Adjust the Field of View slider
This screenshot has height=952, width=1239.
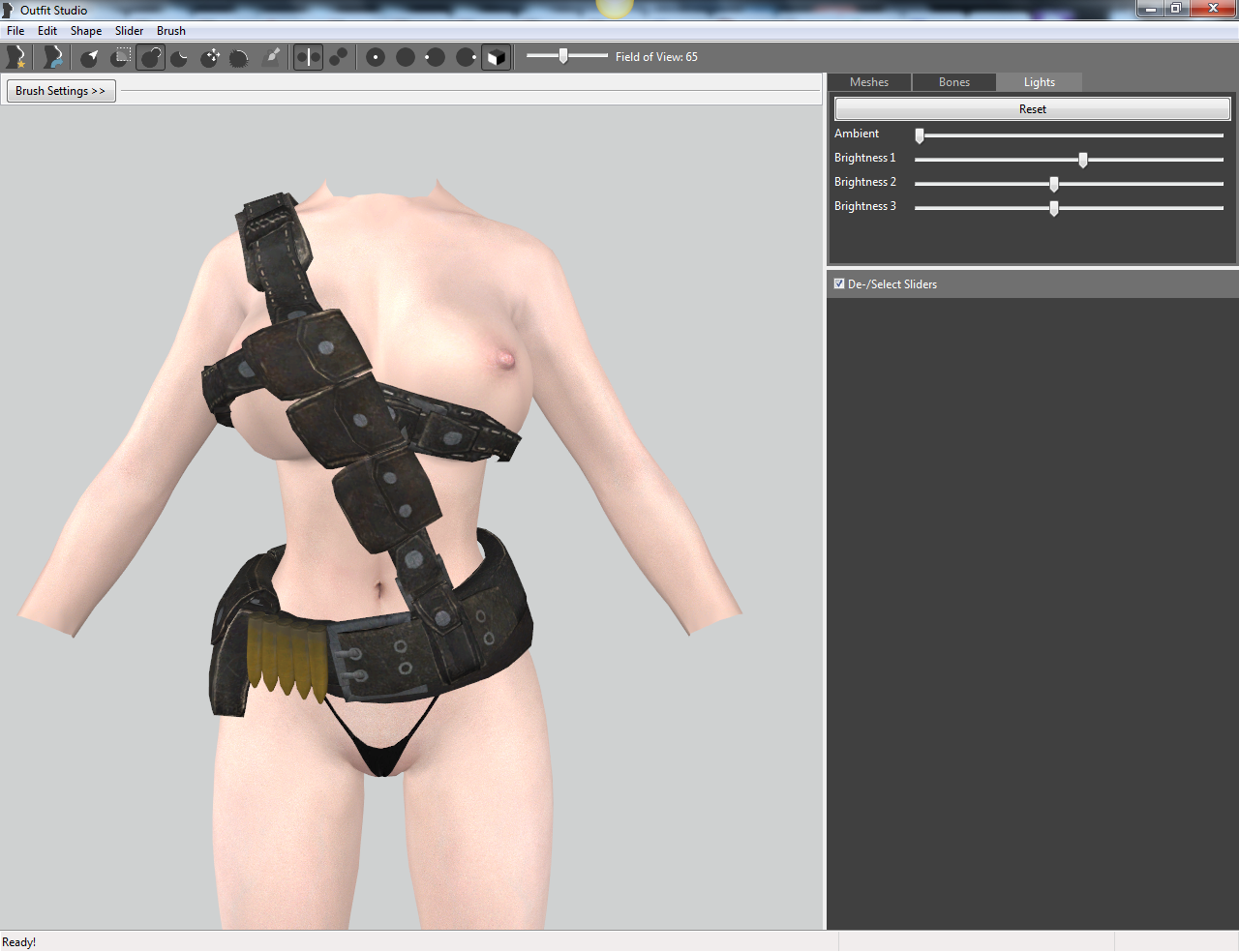point(567,56)
